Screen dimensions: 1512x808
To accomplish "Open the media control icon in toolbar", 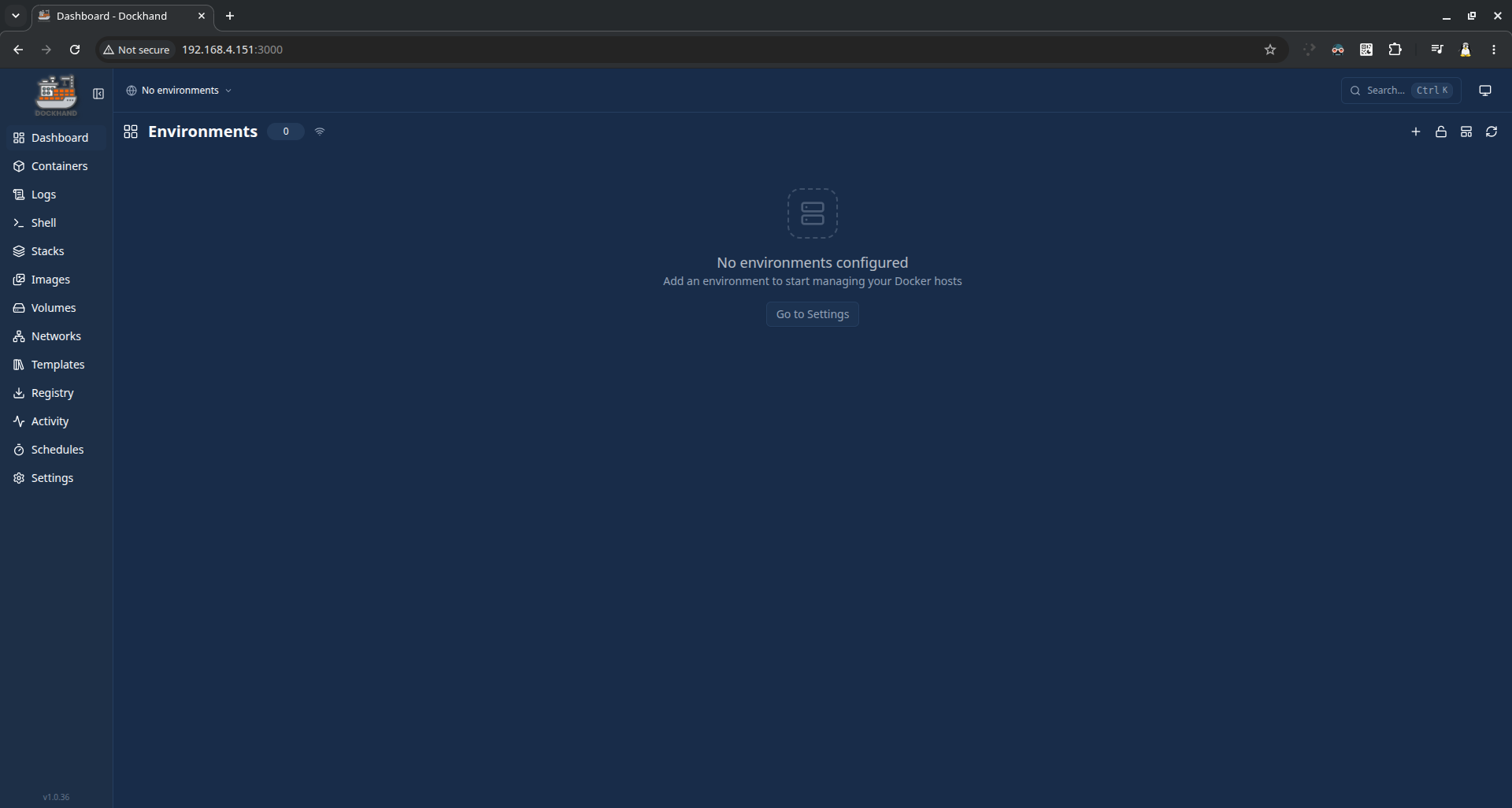I will (x=1437, y=50).
